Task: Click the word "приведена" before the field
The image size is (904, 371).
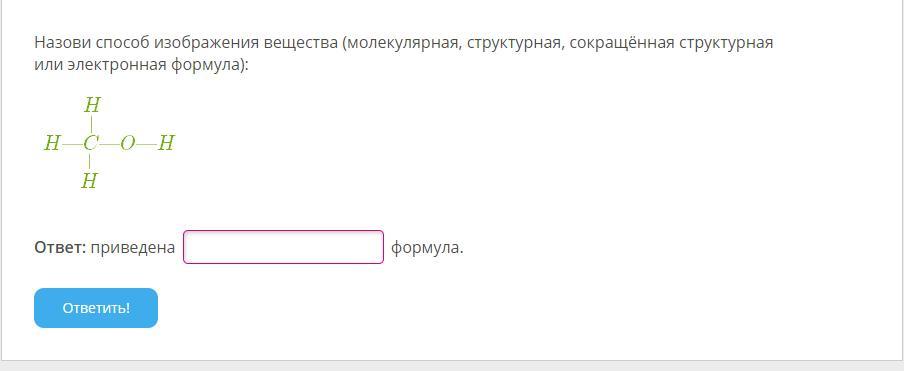Action: click(133, 248)
